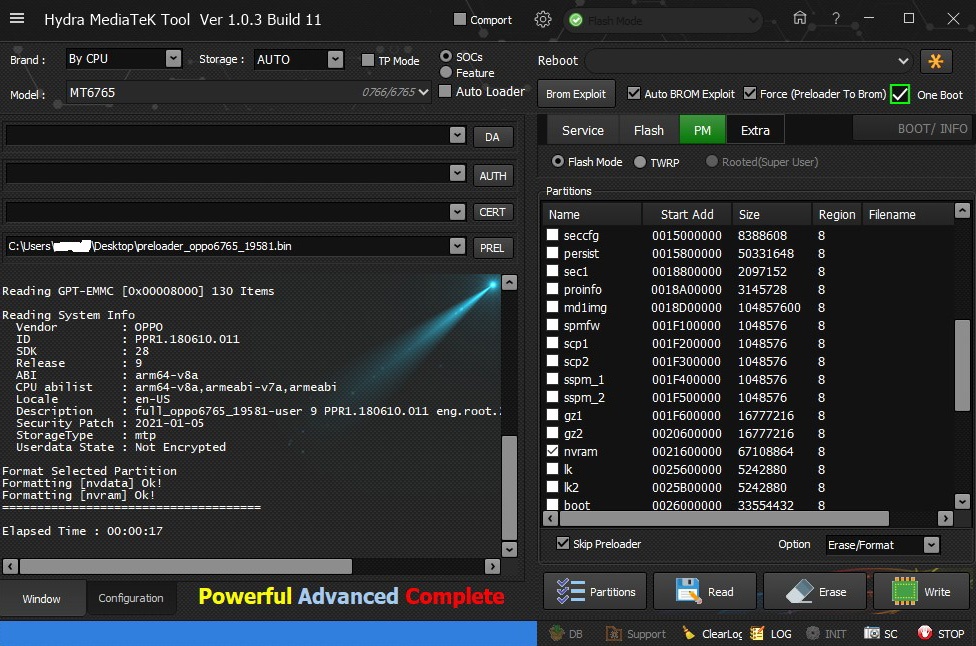Screen dimensions: 976x646
Task: Click the partitions table vertical scrollbar
Action: (x=962, y=365)
